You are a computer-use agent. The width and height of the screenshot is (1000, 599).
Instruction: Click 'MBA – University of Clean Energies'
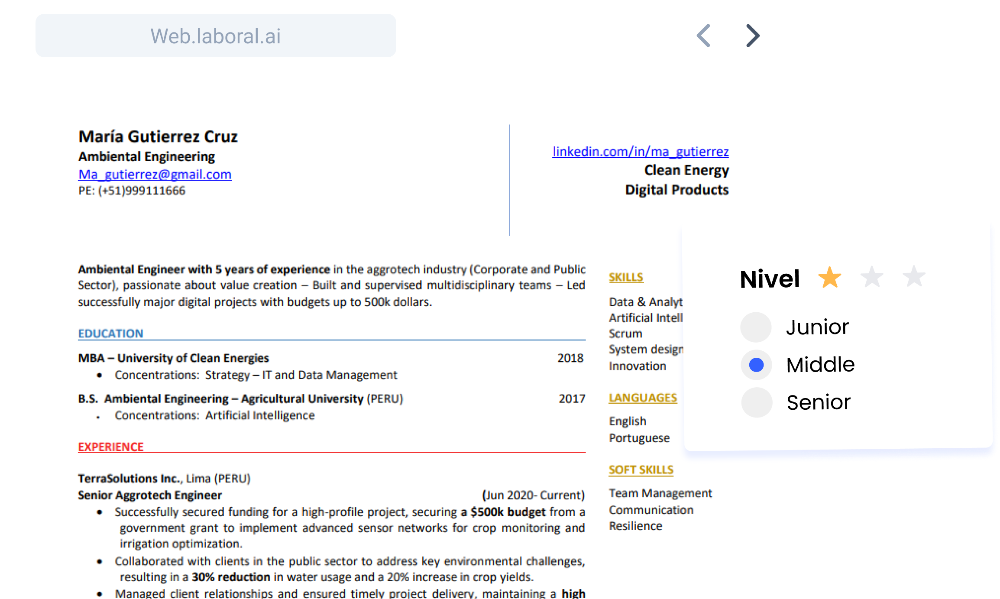173,359
